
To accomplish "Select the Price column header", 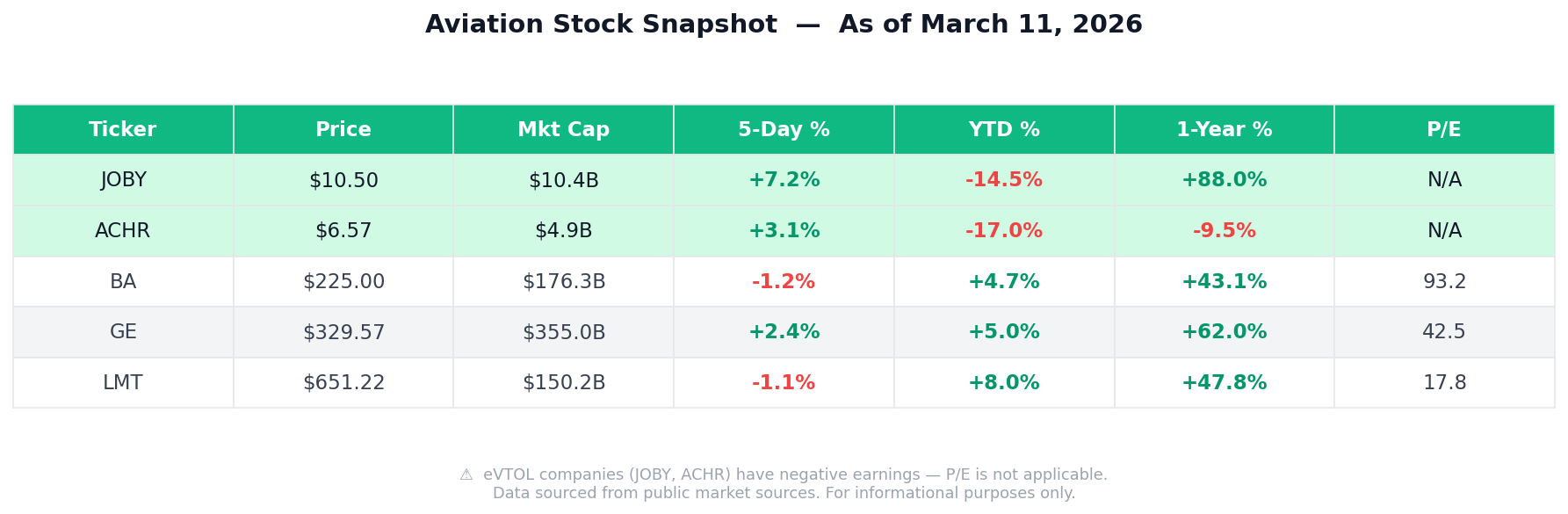I will pos(343,130).
